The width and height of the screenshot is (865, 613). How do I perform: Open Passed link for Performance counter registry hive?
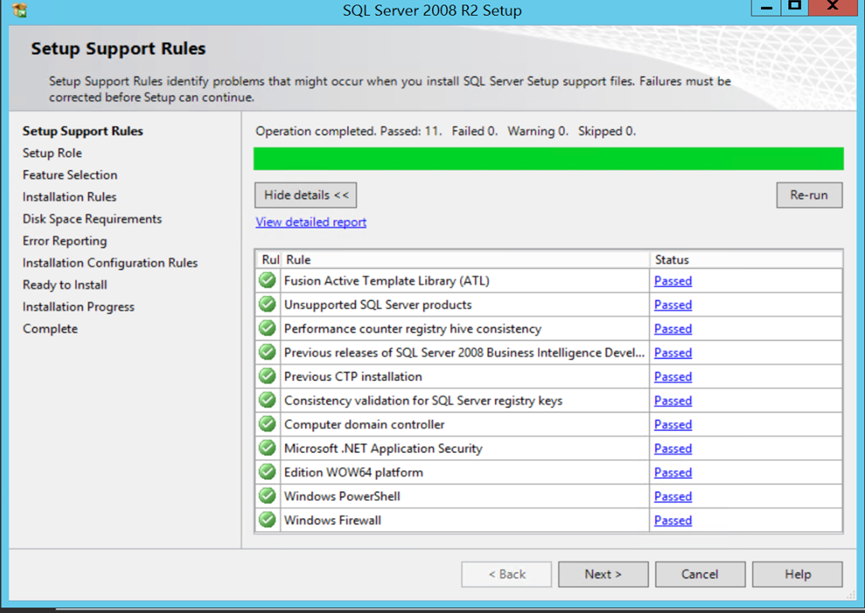coord(673,329)
